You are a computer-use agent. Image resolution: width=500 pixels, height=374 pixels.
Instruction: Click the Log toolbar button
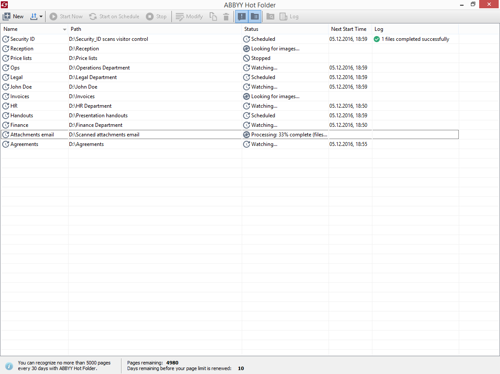tap(289, 16)
